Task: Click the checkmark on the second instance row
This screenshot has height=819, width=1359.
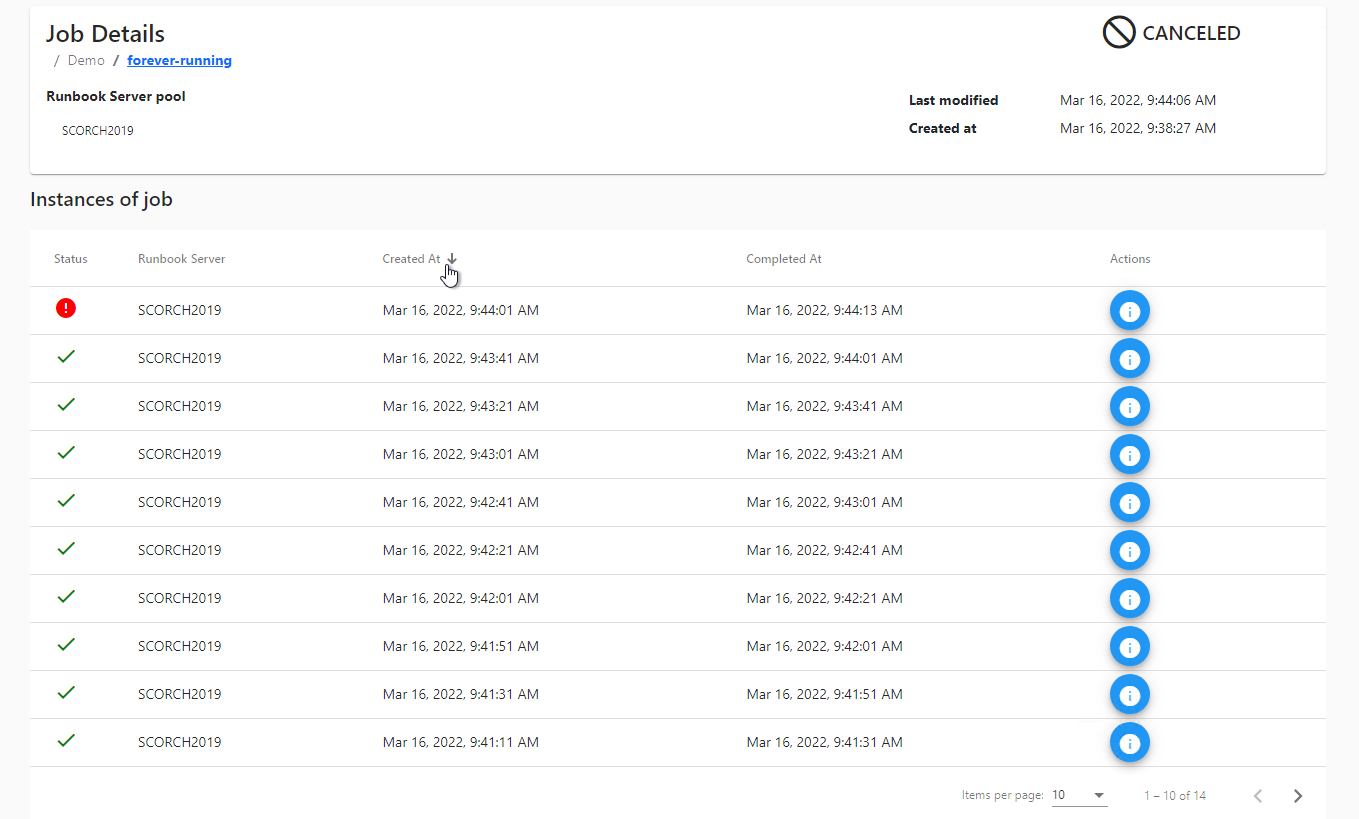Action: (x=66, y=356)
